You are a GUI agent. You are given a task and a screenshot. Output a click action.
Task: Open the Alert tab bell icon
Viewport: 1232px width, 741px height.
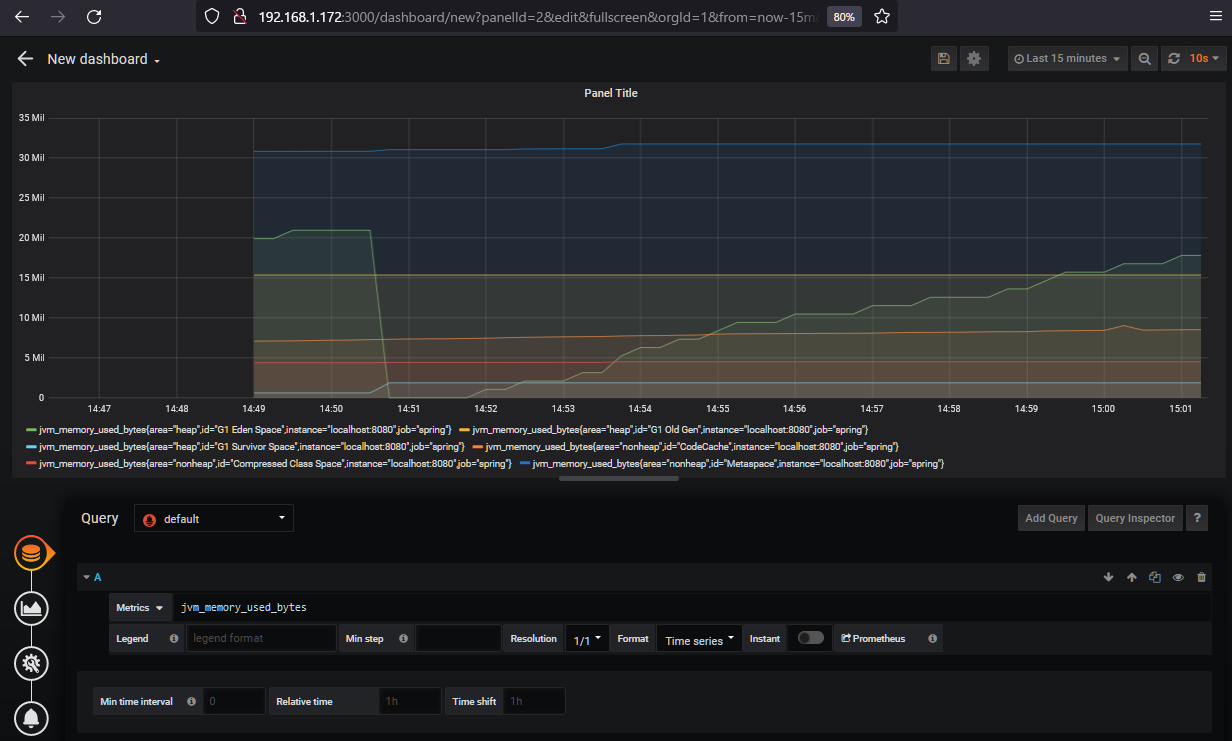[32, 718]
